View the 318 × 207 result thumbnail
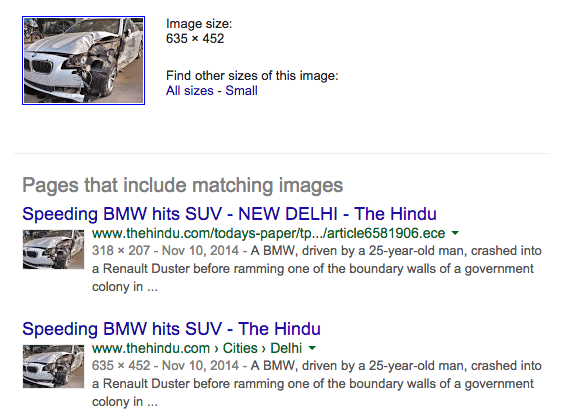The image size is (565, 419). [x=53, y=250]
